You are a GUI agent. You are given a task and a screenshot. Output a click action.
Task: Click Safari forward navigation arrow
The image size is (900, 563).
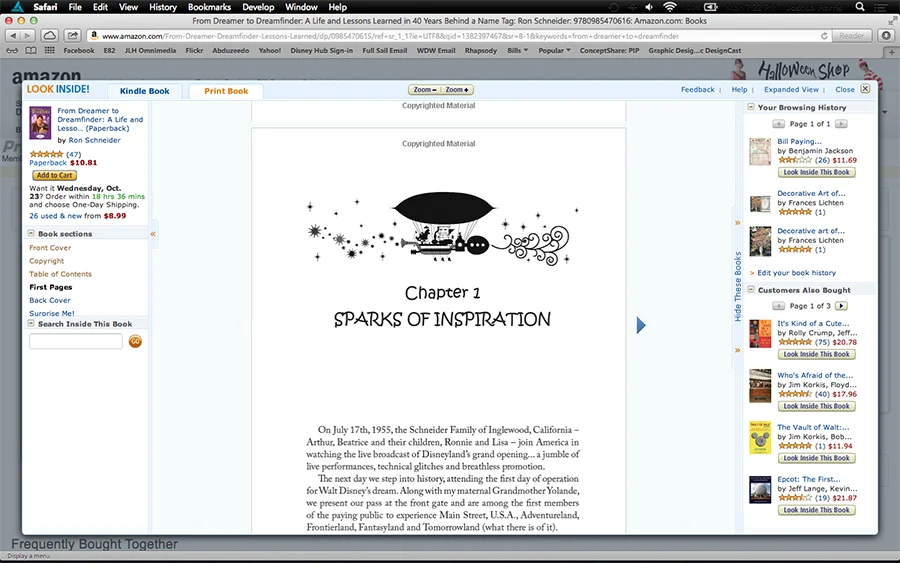point(27,36)
